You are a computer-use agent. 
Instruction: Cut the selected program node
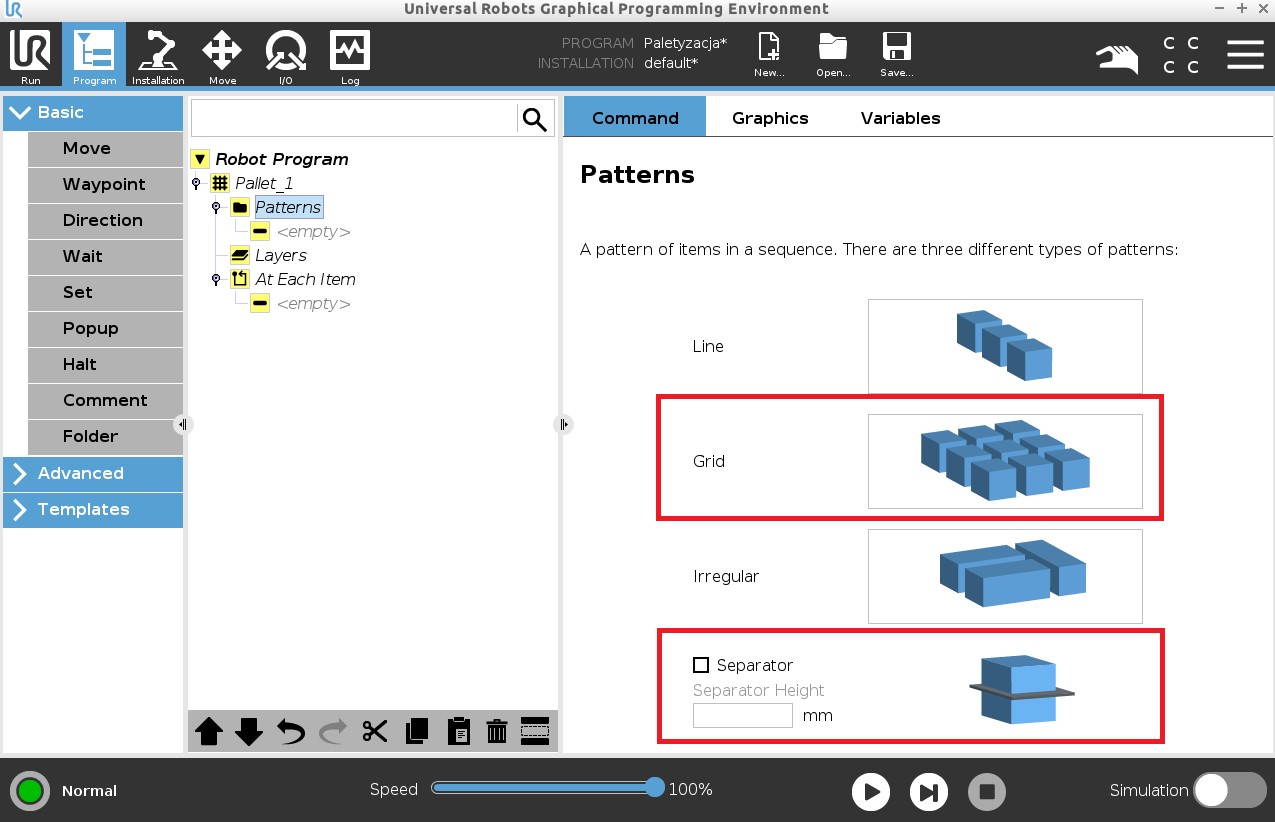375,732
